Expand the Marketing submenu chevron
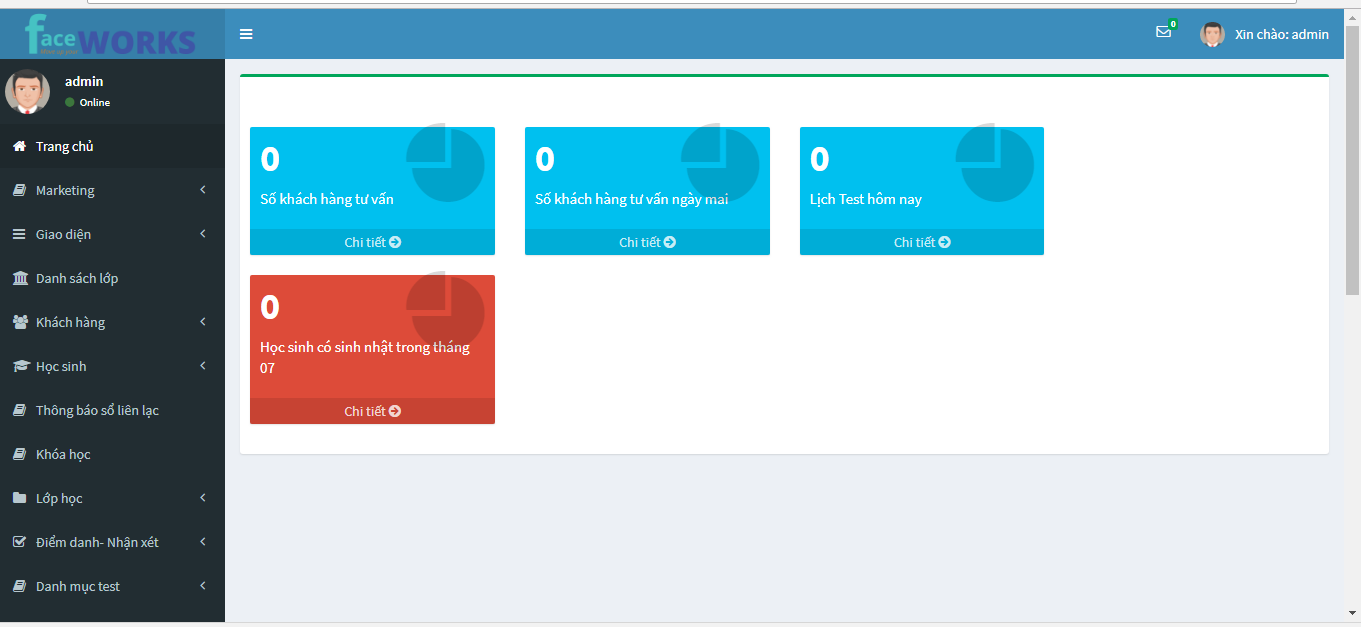Image resolution: width=1361 pixels, height=627 pixels. [x=203, y=190]
